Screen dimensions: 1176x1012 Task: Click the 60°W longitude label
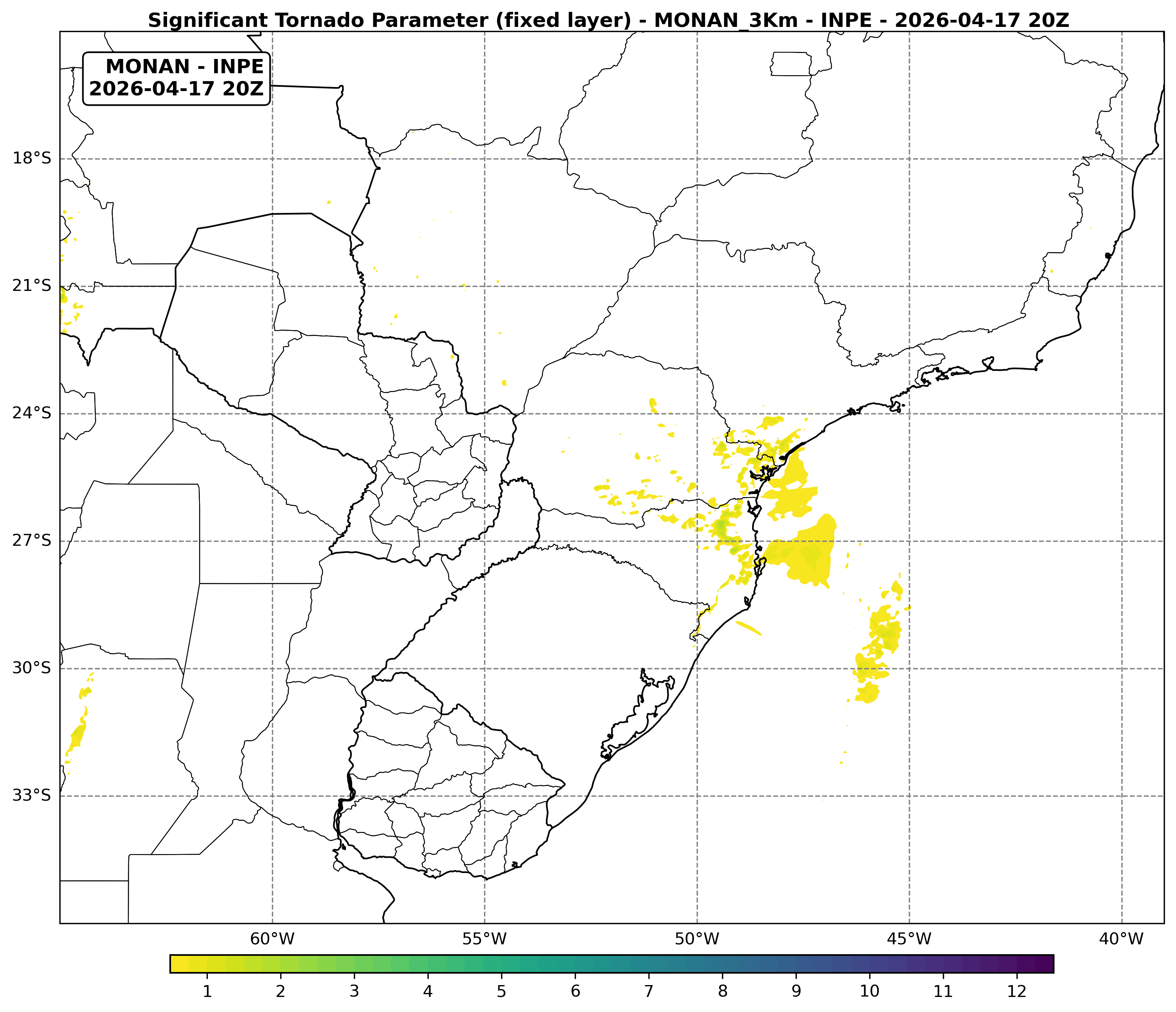click(x=272, y=939)
